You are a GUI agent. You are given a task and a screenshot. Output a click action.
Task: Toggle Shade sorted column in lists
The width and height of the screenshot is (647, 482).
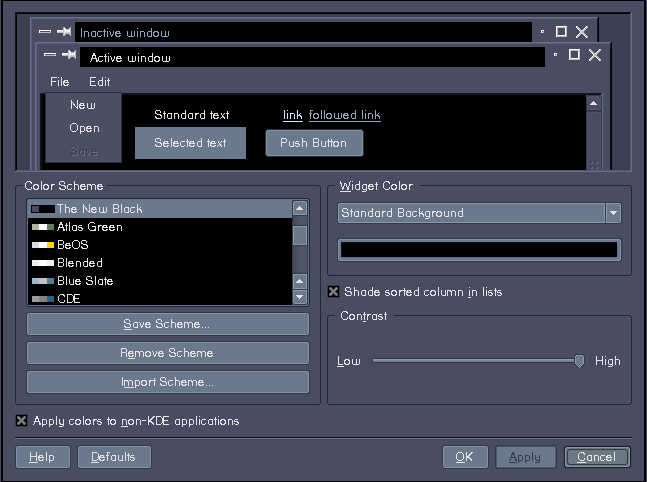coord(333,292)
